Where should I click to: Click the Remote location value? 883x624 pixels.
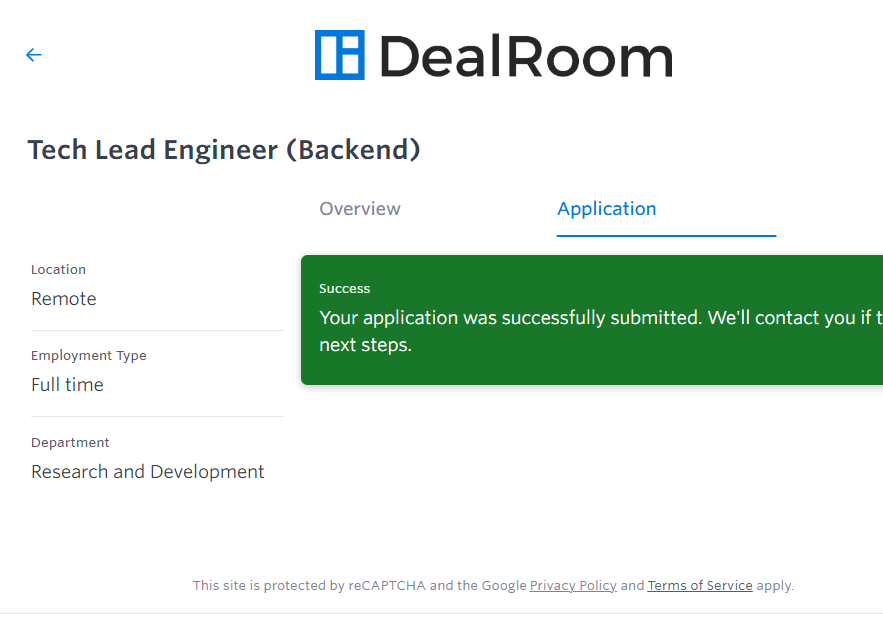pyautogui.click(x=64, y=299)
